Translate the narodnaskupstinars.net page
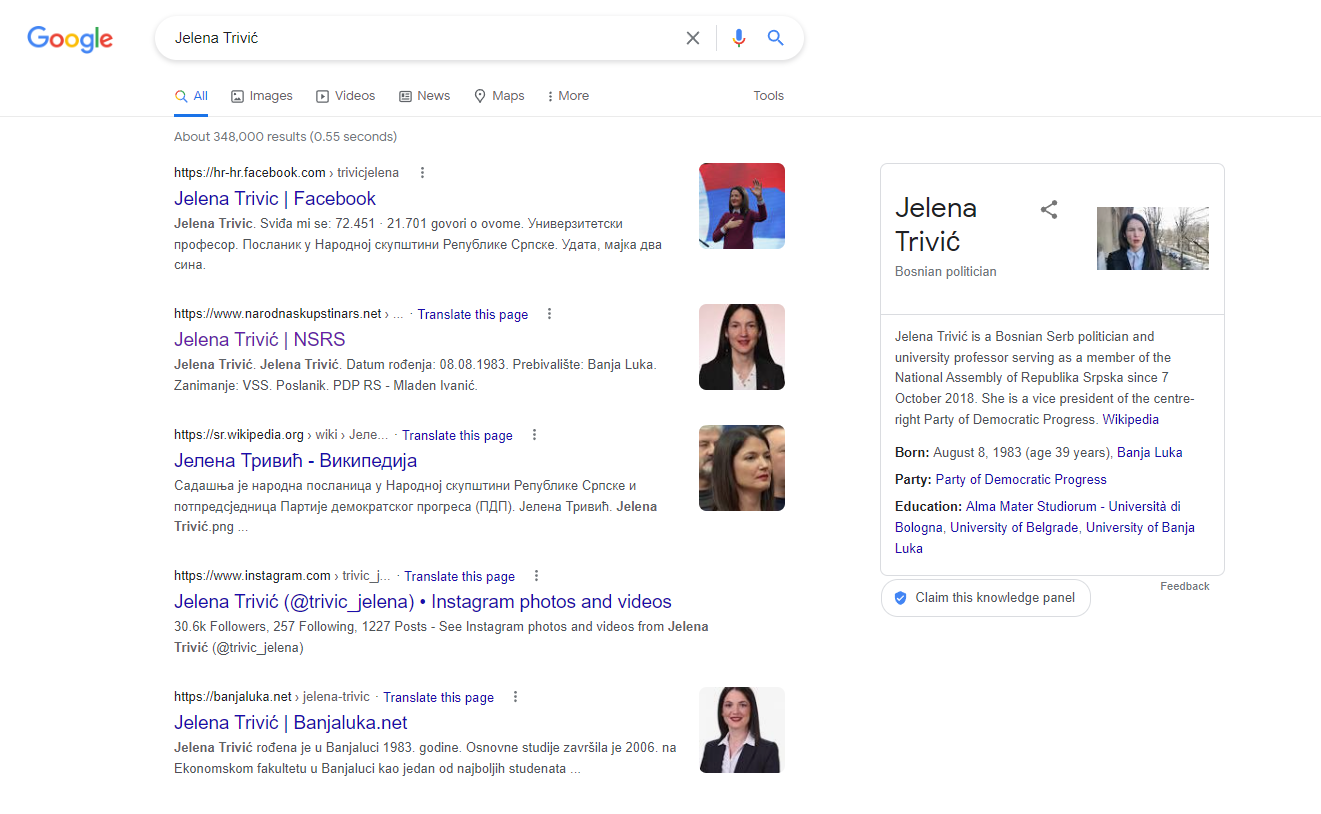Screen dimensions: 1321x814 [472, 314]
